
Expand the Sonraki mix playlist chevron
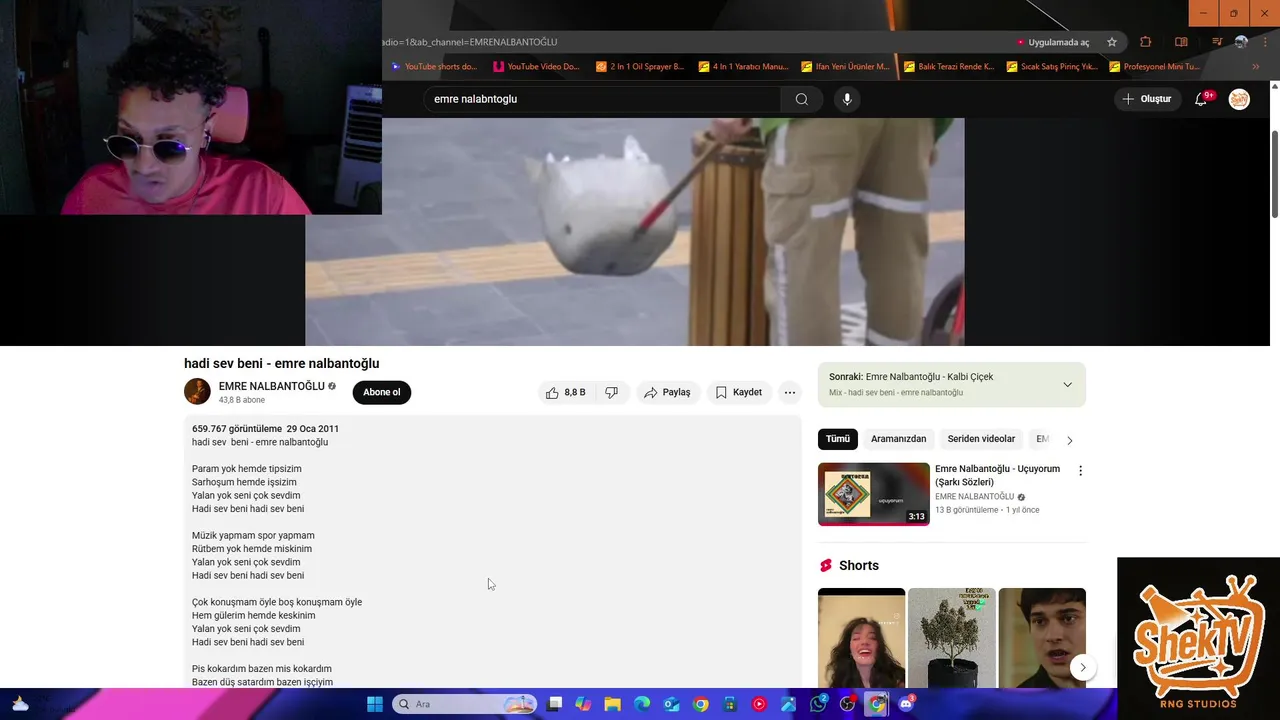(1067, 385)
